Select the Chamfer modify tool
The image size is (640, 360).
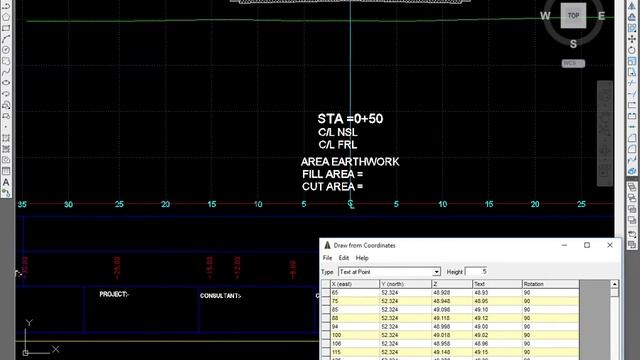tap(632, 138)
